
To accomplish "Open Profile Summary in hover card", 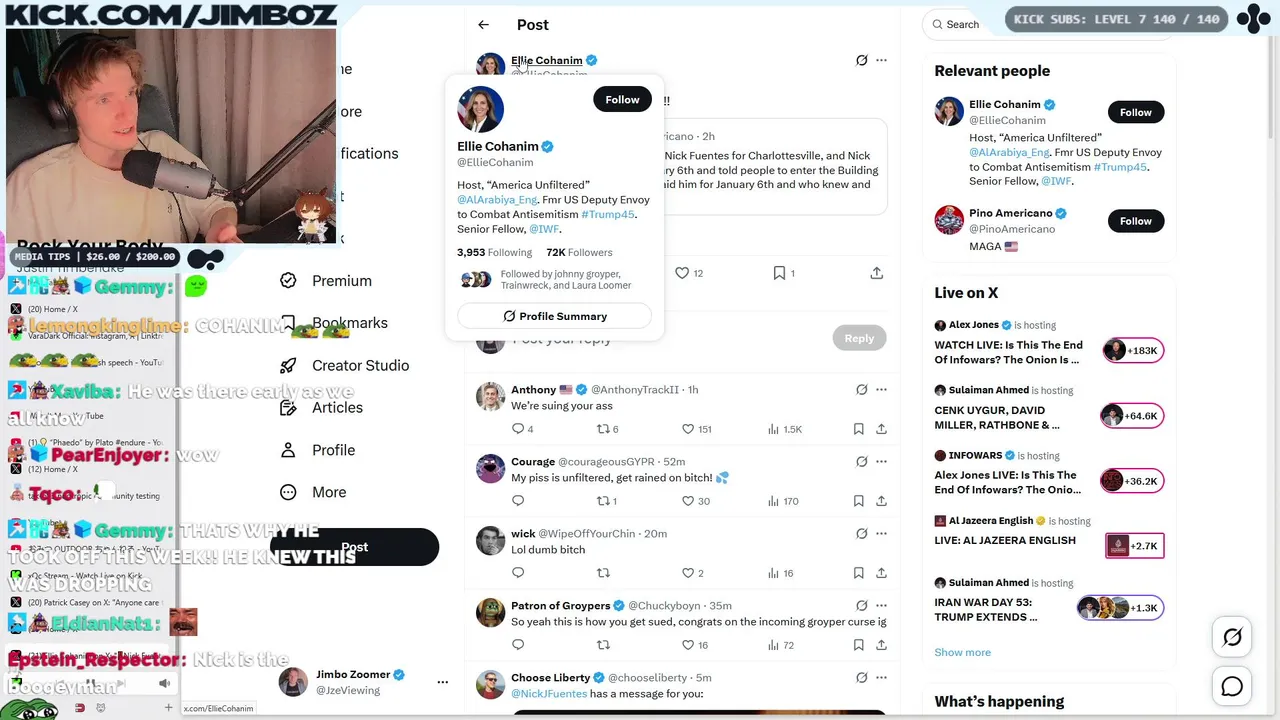I will point(554,316).
